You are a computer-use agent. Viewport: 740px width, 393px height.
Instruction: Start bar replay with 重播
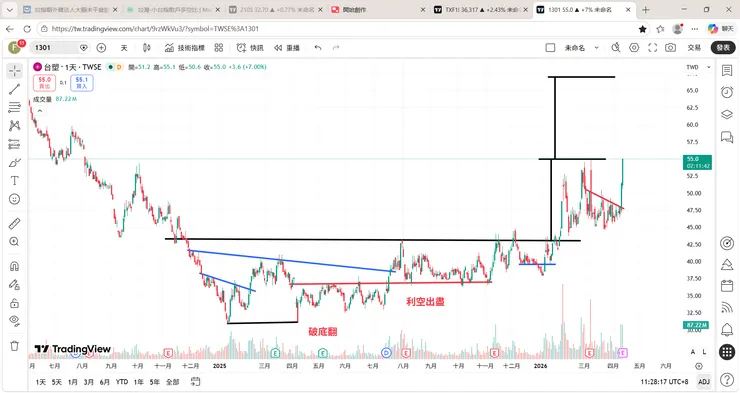point(287,48)
